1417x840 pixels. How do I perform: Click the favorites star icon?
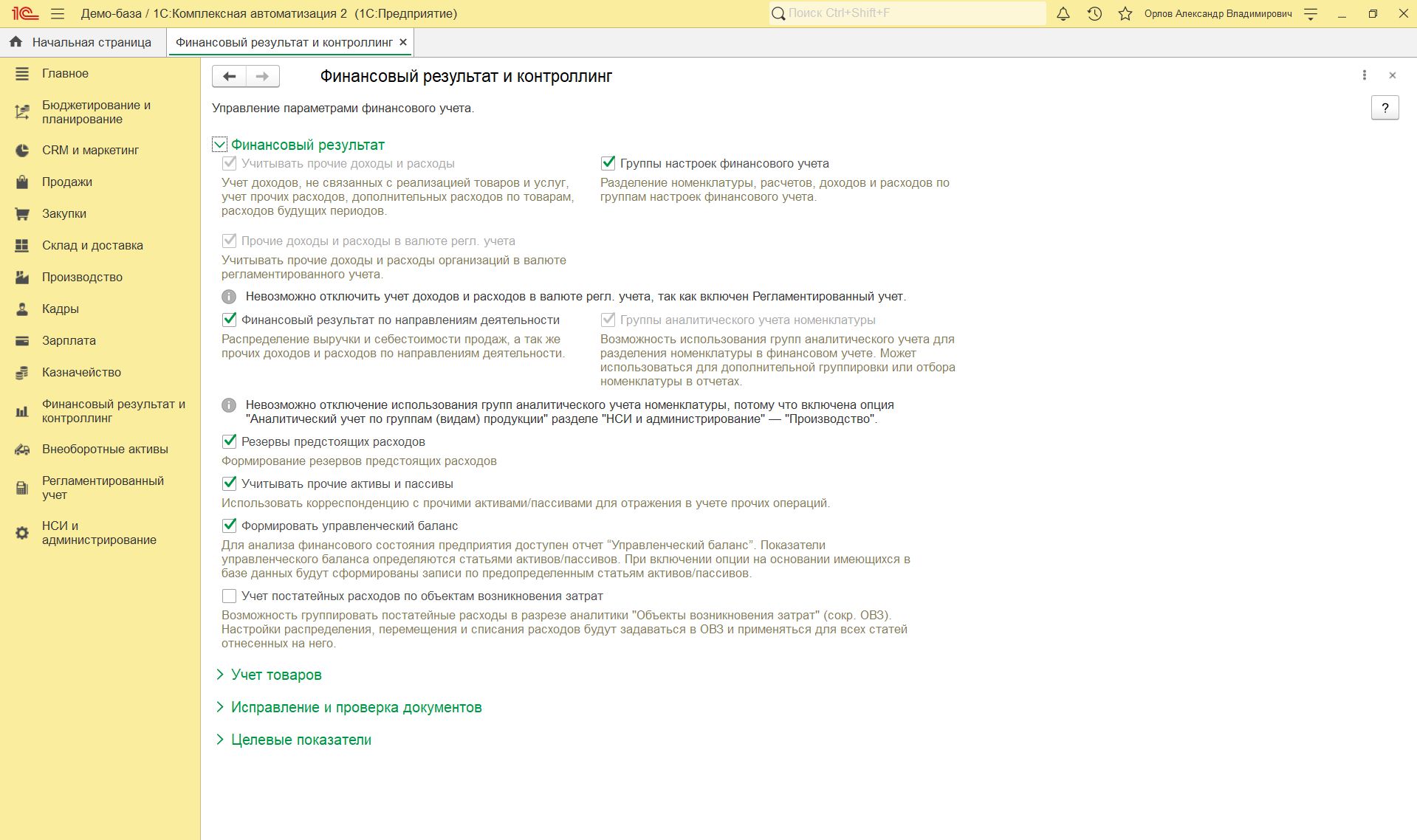click(x=1125, y=14)
